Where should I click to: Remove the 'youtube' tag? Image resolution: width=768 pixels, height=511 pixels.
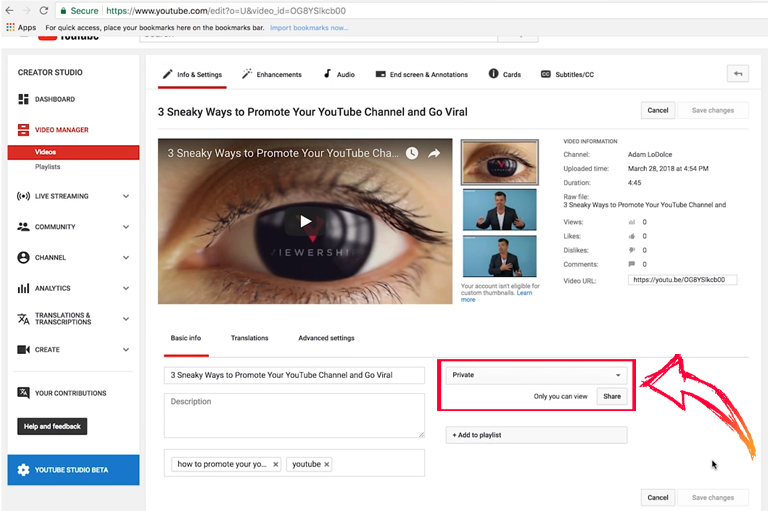click(x=327, y=464)
